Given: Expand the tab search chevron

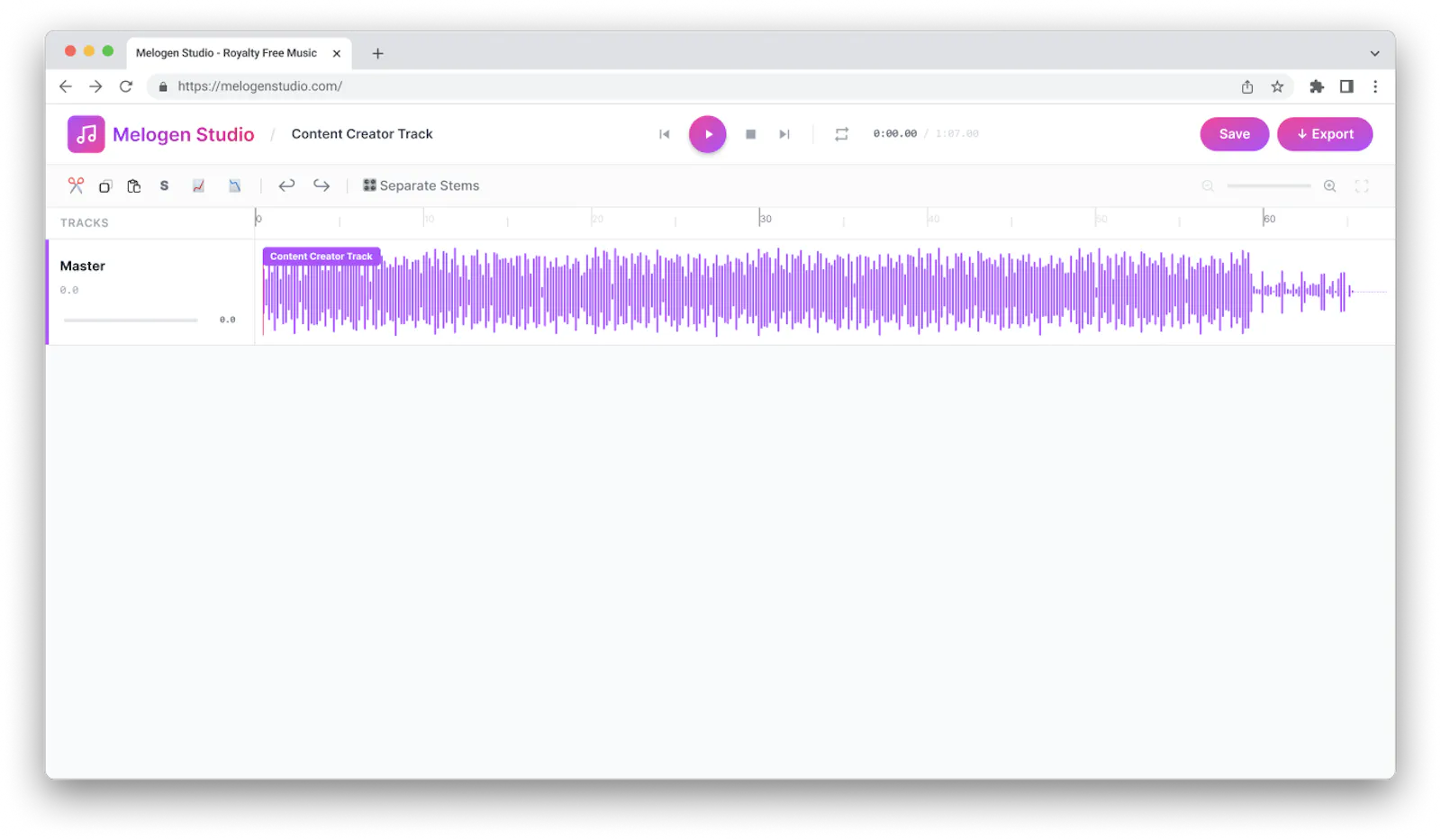Looking at the screenshot, I should click(1374, 53).
